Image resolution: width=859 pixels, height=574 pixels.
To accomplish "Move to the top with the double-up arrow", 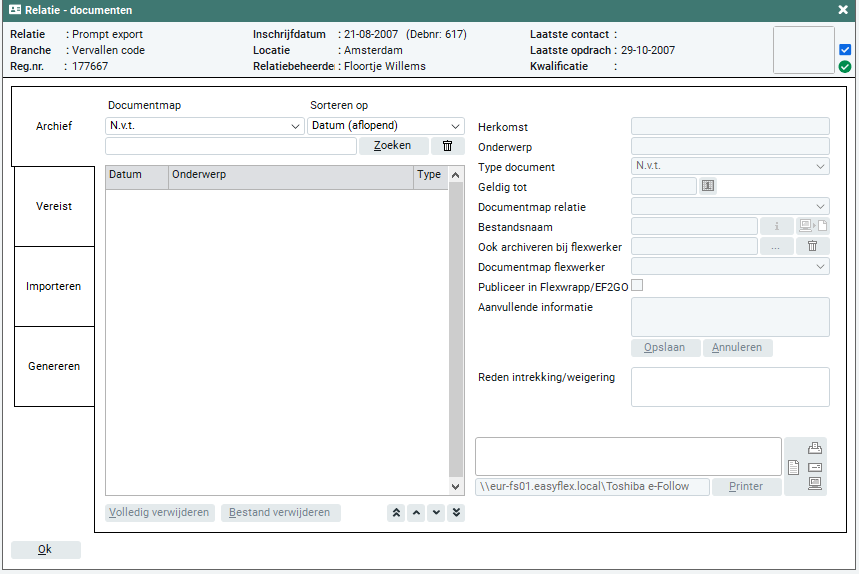I will (397, 513).
